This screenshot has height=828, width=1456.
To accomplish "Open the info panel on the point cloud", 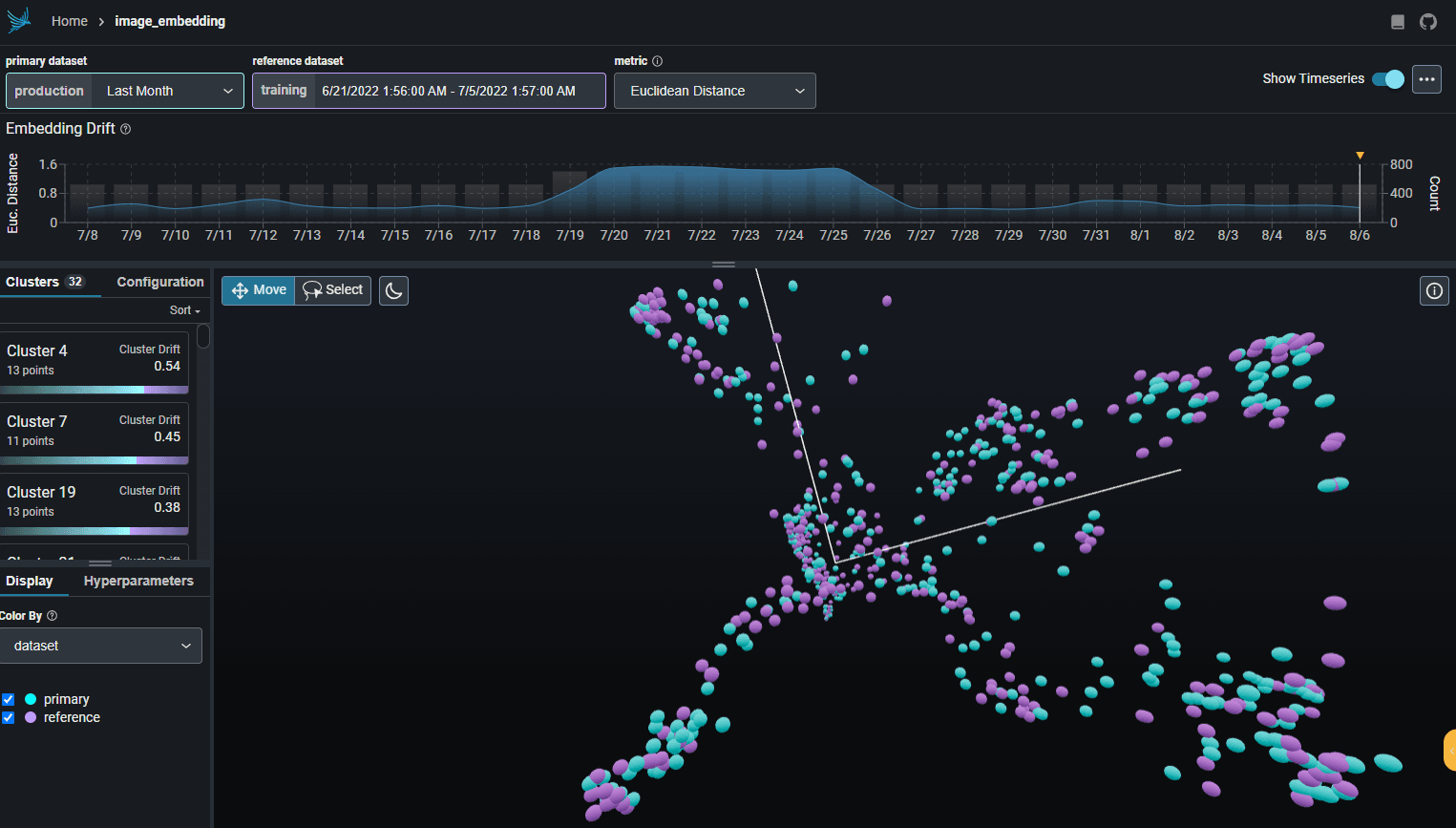I will click(x=1433, y=290).
